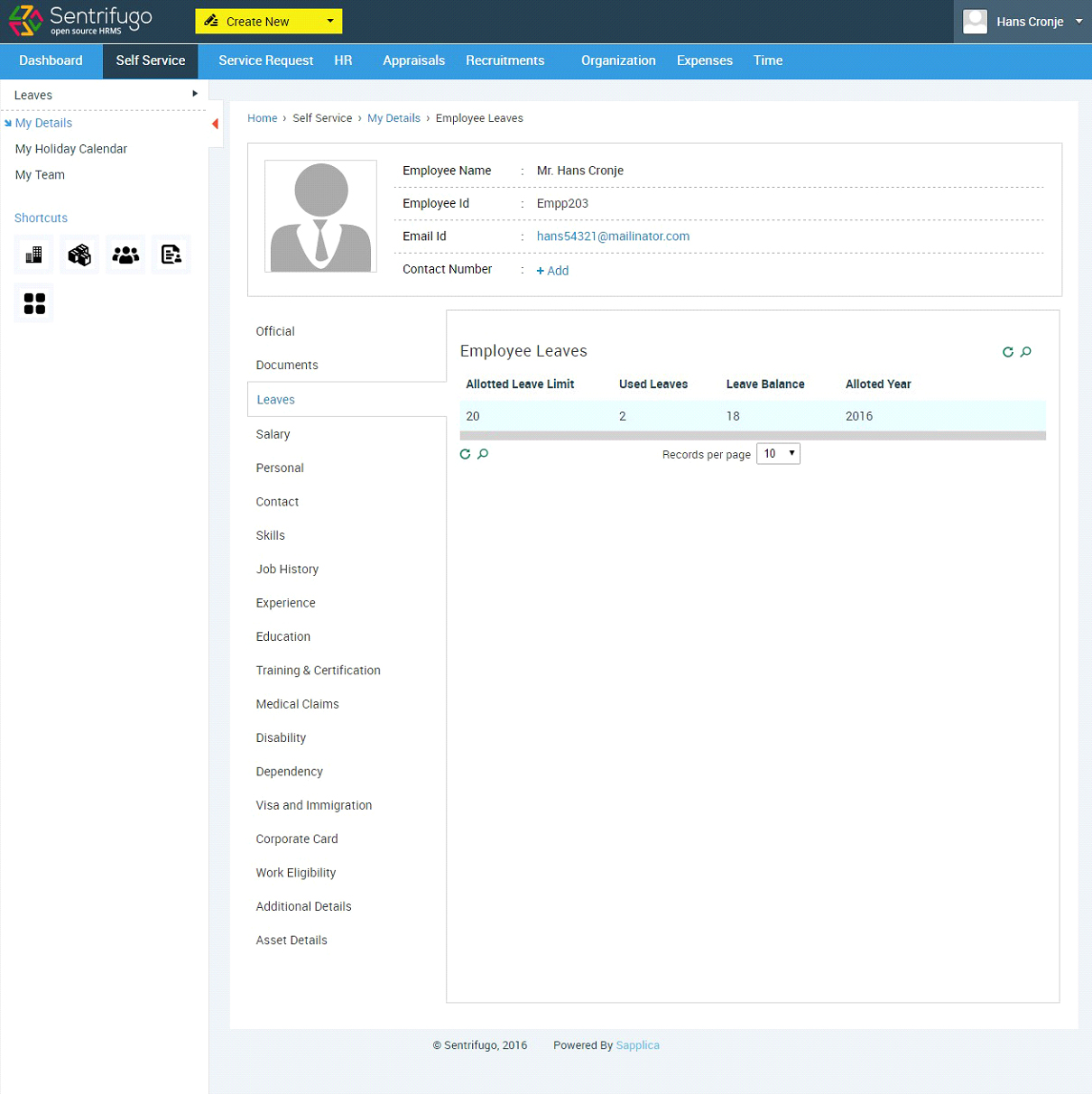This screenshot has height=1094, width=1092.
Task: Open the Medical Claims tab
Action: (x=297, y=704)
